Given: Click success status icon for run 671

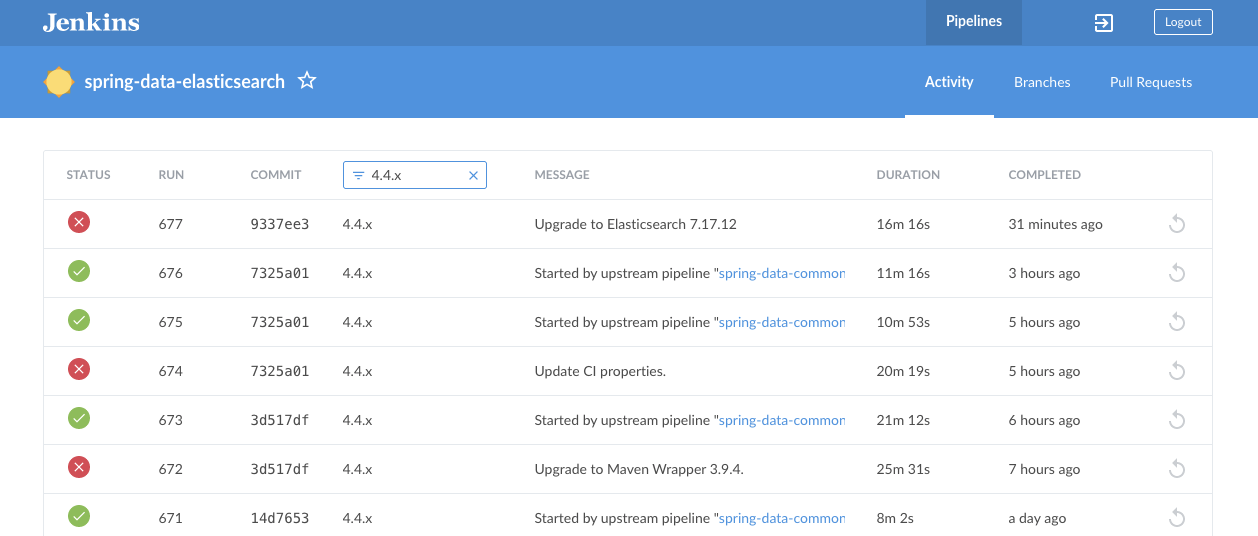Looking at the screenshot, I should click(x=79, y=517).
